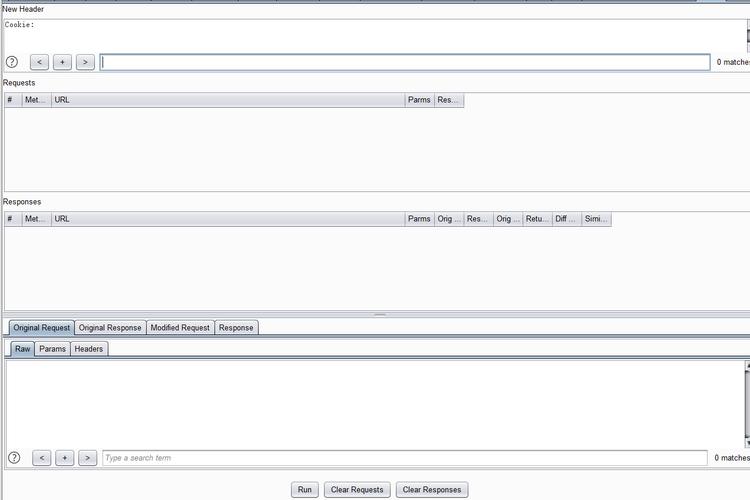Image resolution: width=750 pixels, height=500 pixels.
Task: Click the next match arrow in the bottom search bar
Action: point(87,458)
